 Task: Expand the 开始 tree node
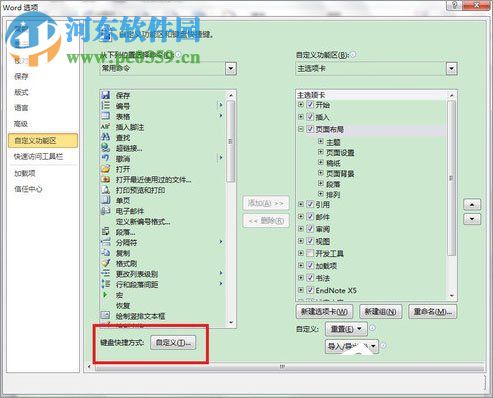[x=301, y=105]
